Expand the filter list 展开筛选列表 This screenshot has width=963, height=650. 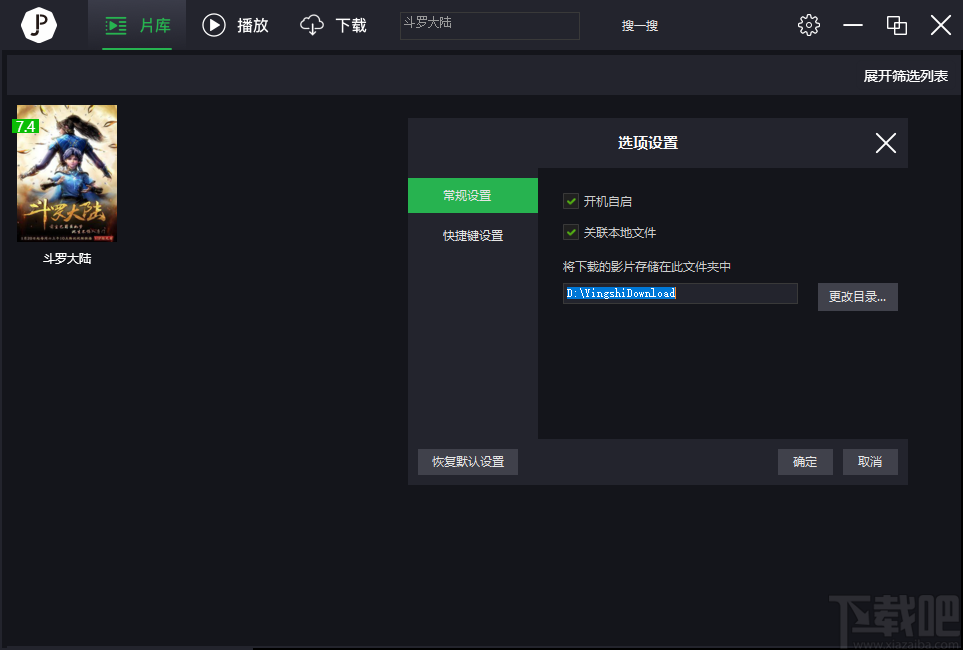(x=905, y=76)
